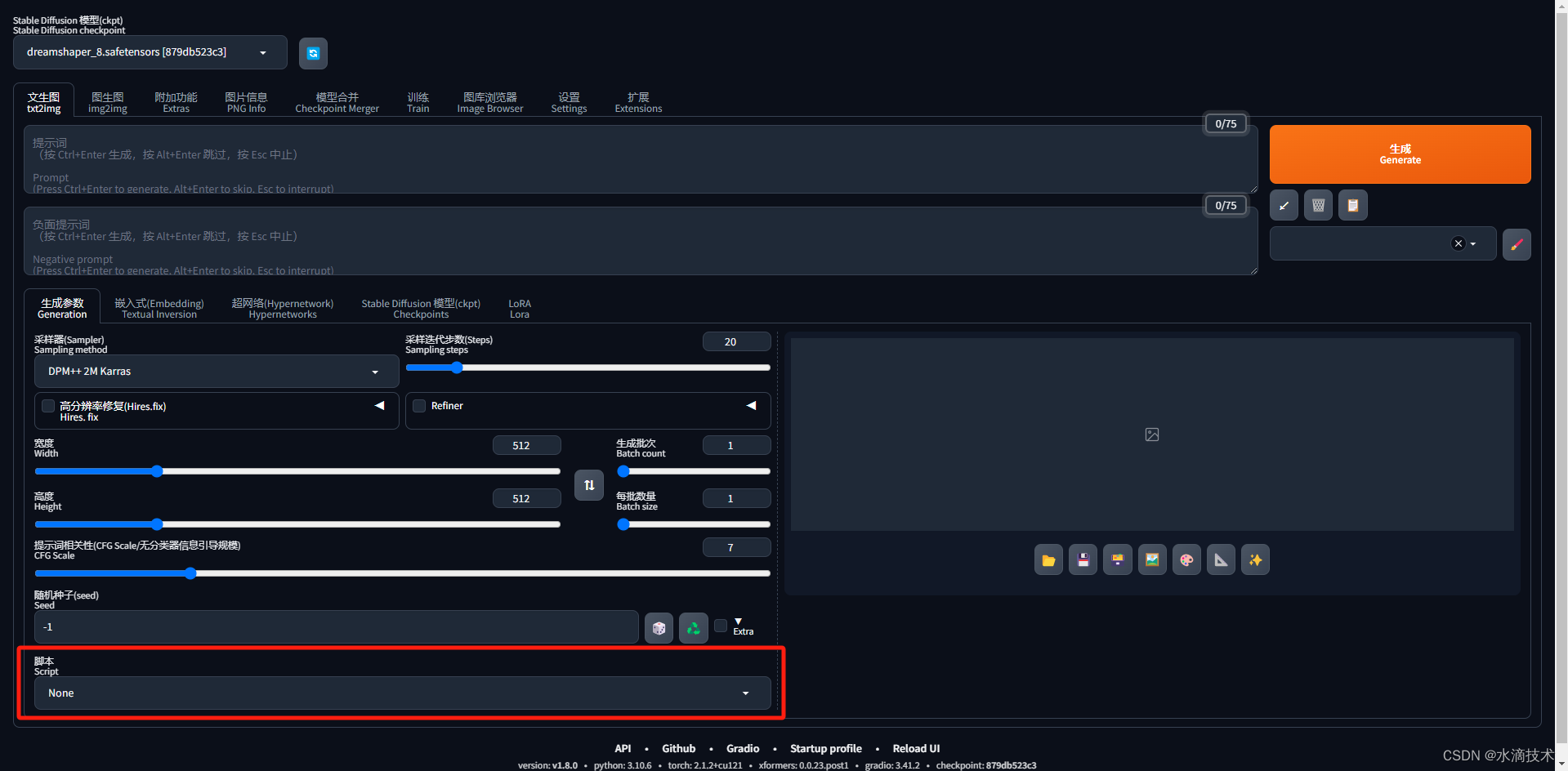The height and width of the screenshot is (771, 1568).
Task: Open the Extras tab
Action: tap(176, 103)
